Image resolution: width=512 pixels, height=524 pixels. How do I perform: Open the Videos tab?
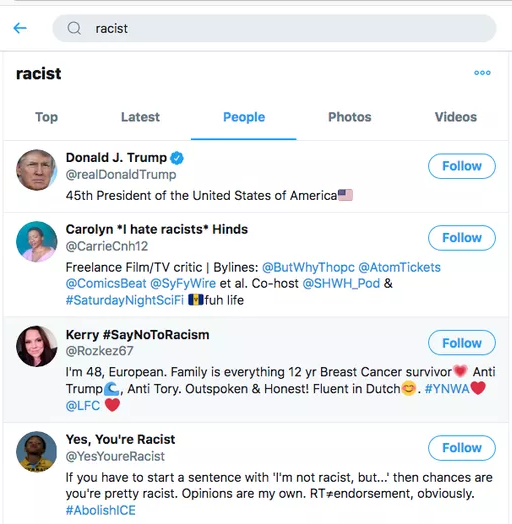tap(456, 117)
